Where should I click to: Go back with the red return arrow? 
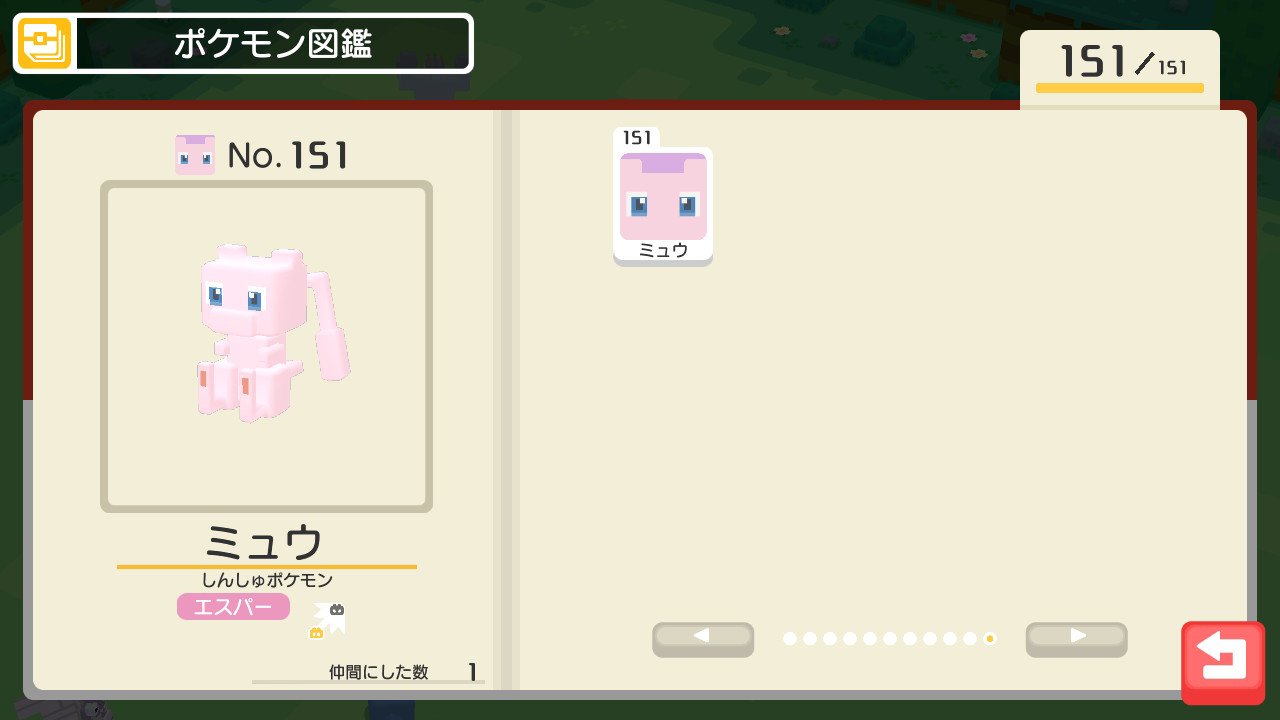pyautogui.click(x=1223, y=662)
